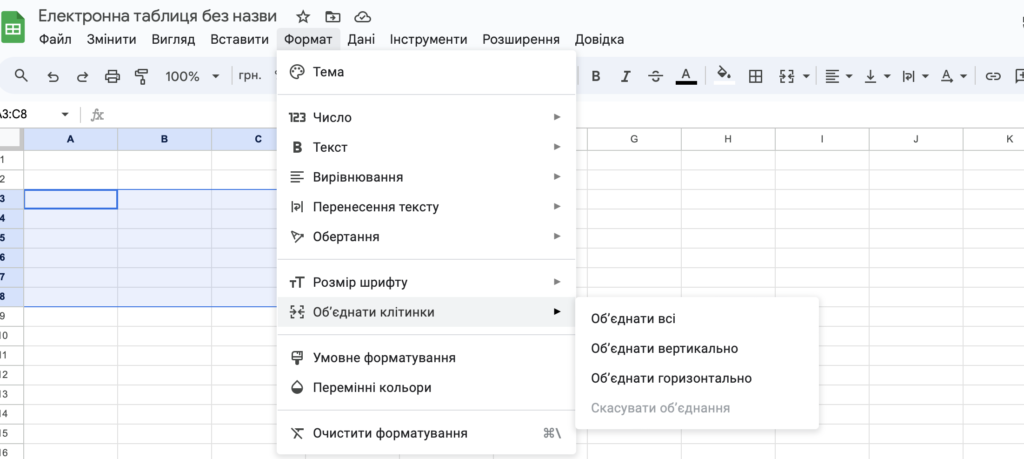Viewport: 1024px width, 459px height.
Task: Toggle bold formatting
Action: click(x=596, y=76)
